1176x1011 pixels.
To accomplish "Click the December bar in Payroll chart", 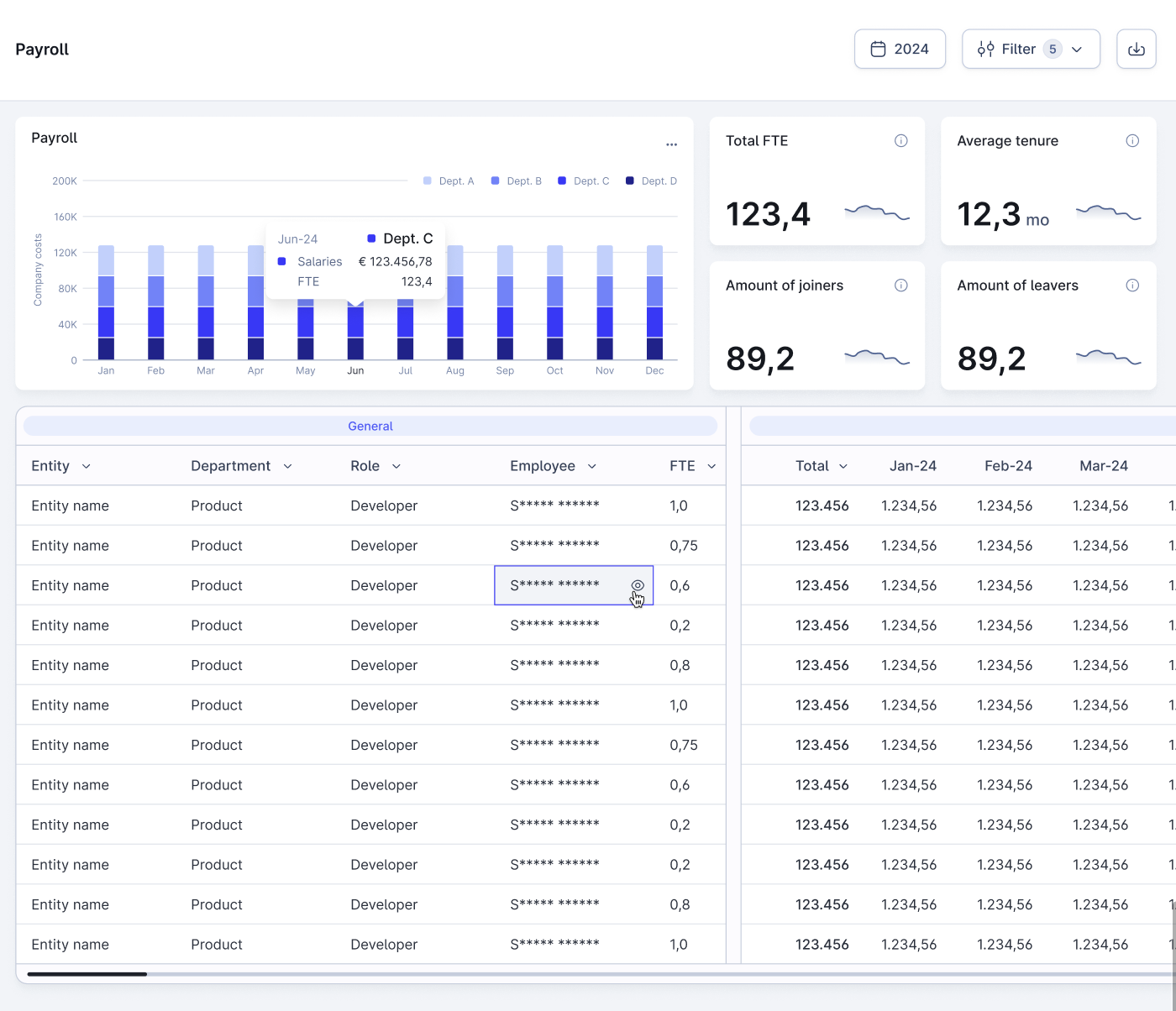I will (x=654, y=302).
